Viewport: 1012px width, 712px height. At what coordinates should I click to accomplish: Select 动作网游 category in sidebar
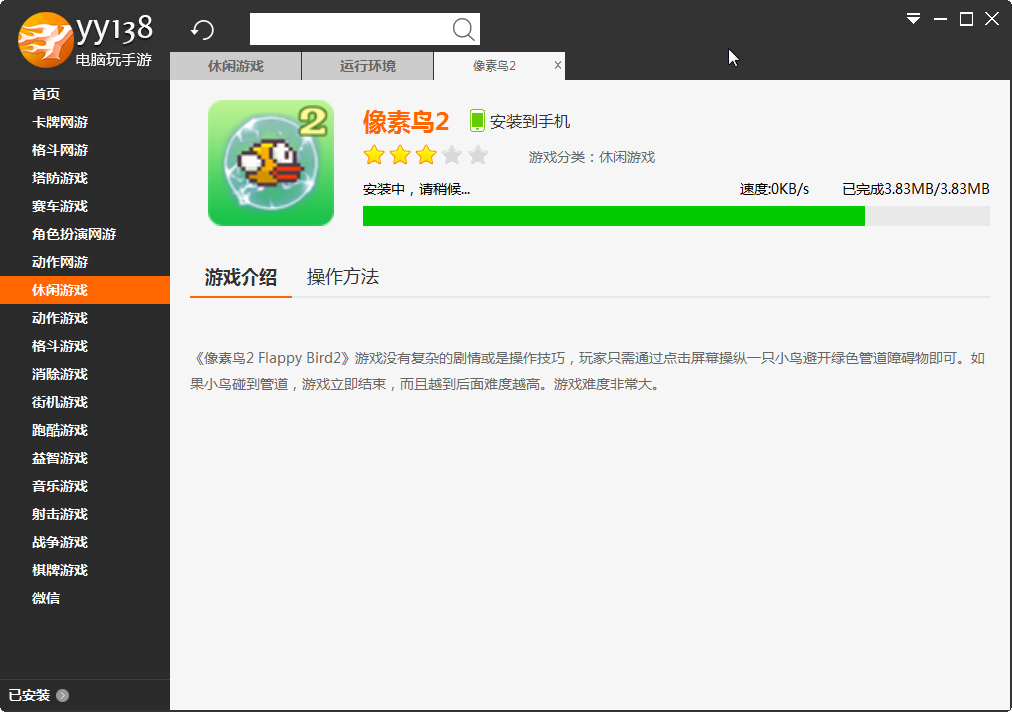[60, 262]
